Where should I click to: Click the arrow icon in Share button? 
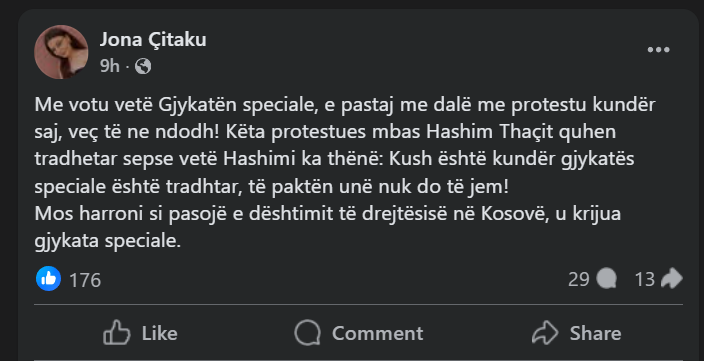(x=545, y=333)
